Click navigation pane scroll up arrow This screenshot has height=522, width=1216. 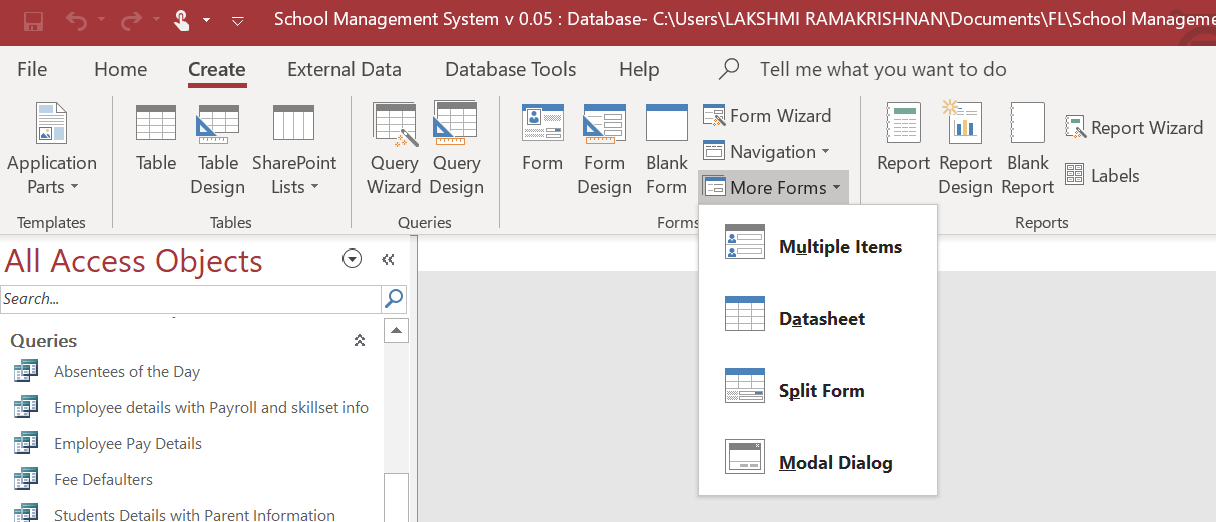[397, 331]
